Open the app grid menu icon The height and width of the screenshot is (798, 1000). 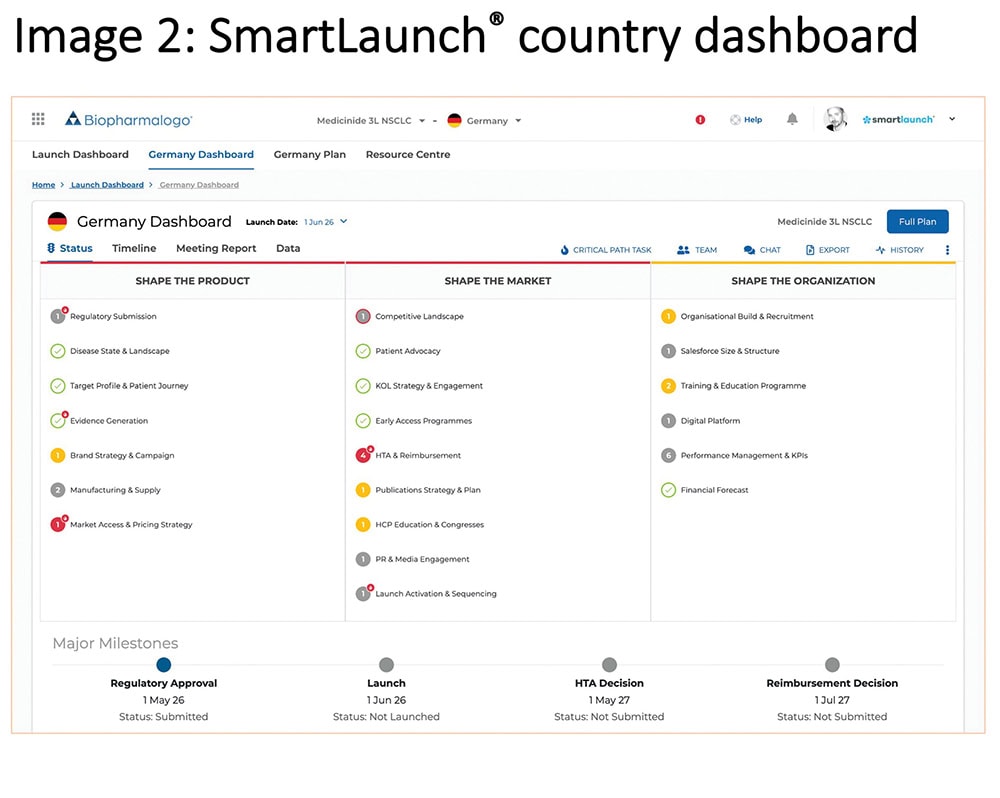pyautogui.click(x=38, y=119)
